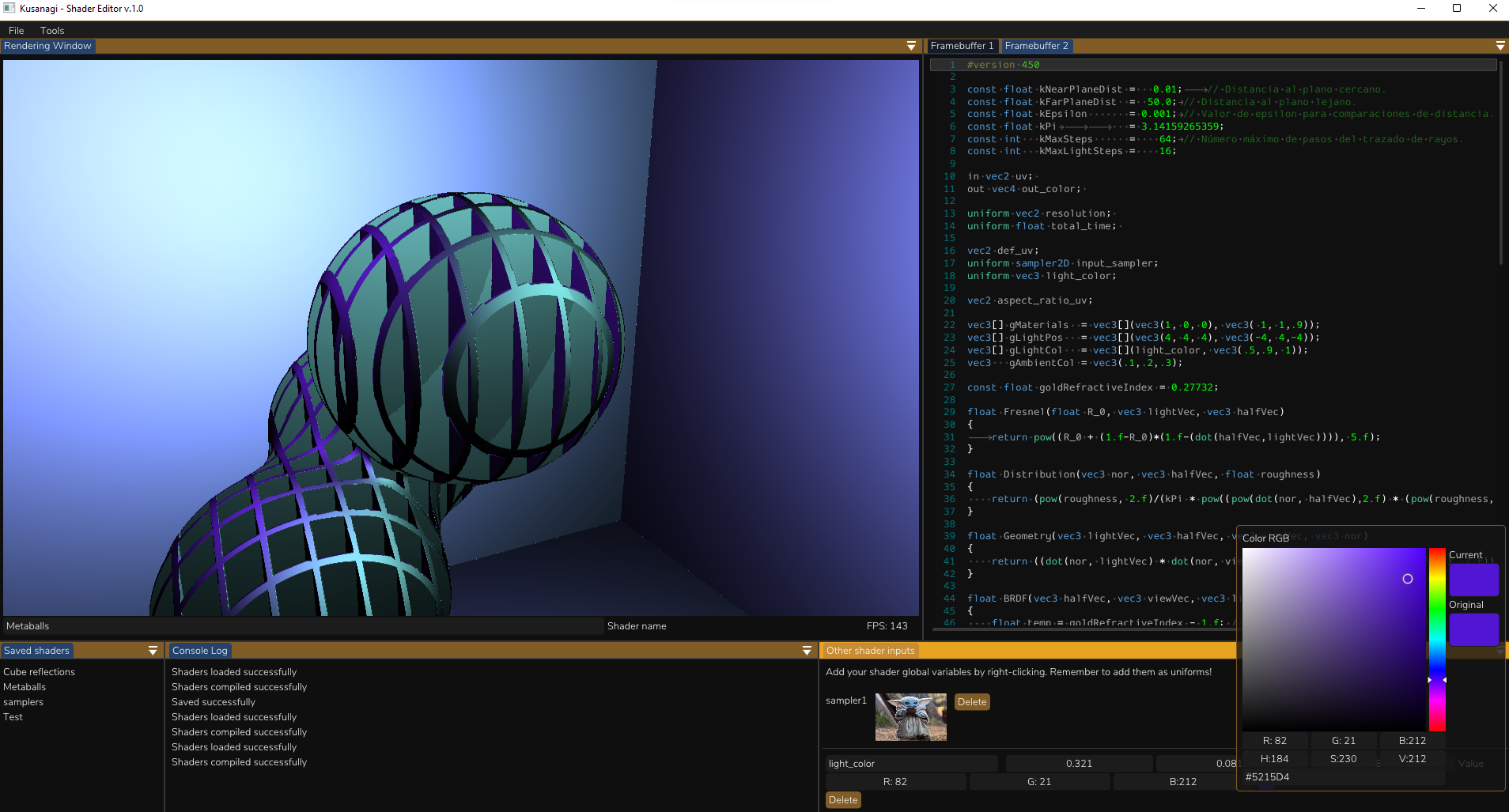Click the code editor vertical scrollbar

tap(1501, 162)
